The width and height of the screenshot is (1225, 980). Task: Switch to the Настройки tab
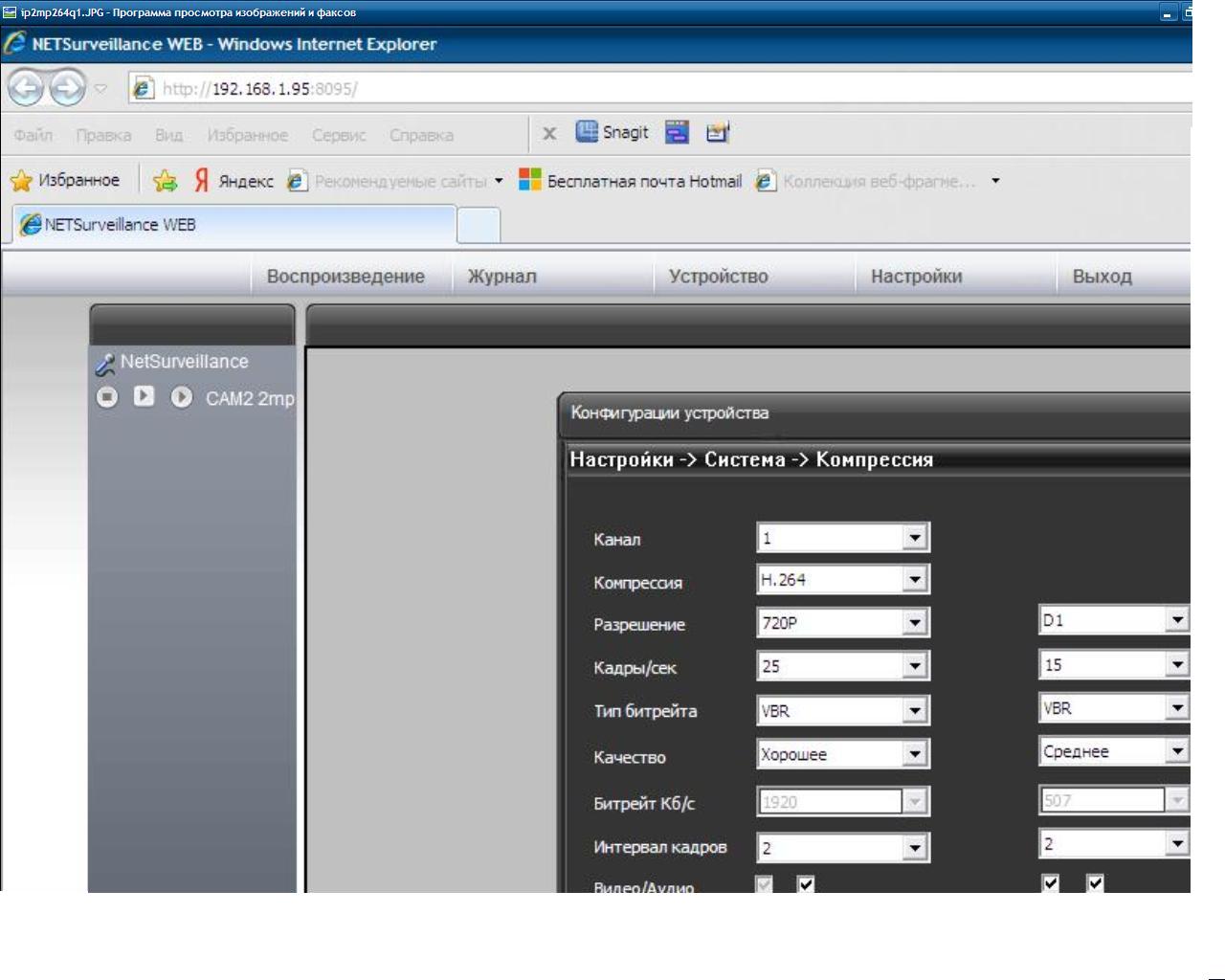pos(916,277)
